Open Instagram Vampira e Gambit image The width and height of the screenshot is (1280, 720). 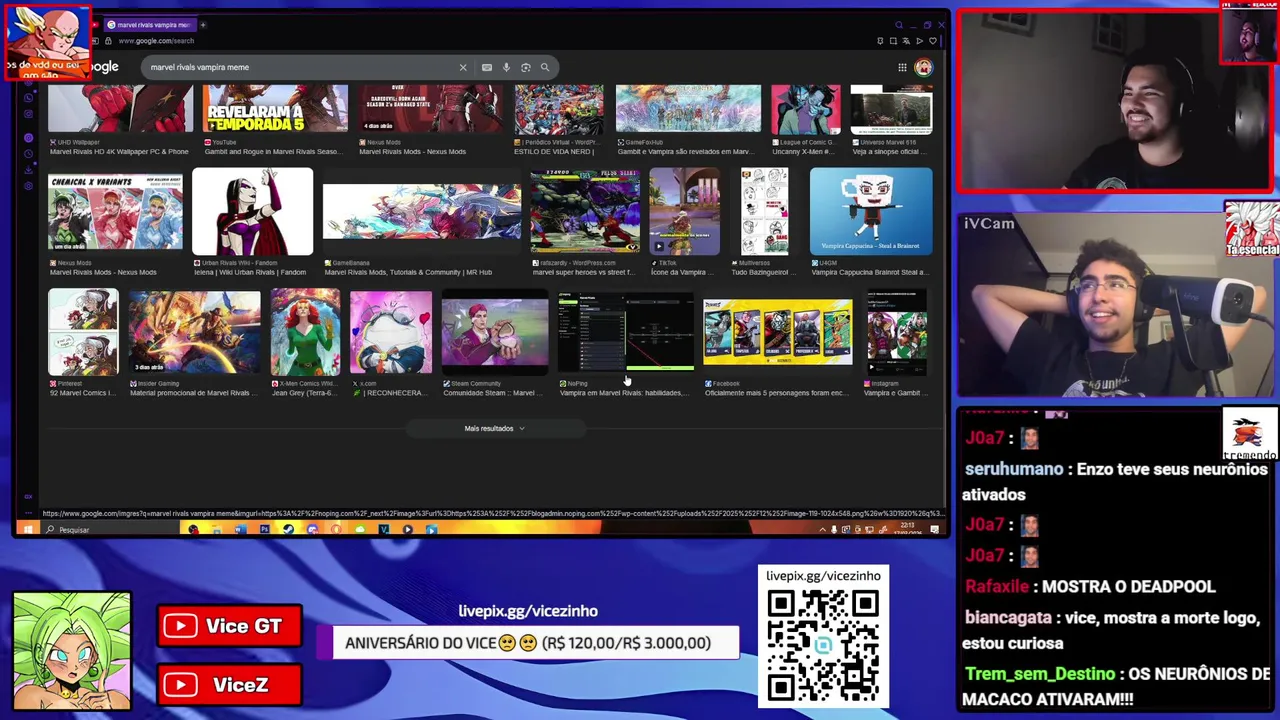(897, 332)
